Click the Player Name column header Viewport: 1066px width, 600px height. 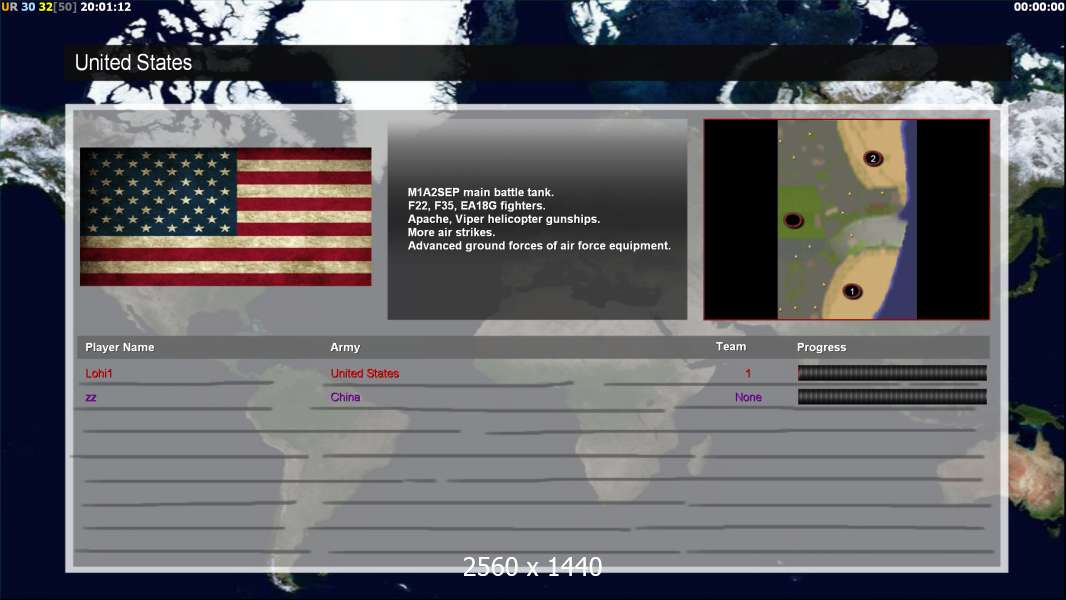click(120, 347)
